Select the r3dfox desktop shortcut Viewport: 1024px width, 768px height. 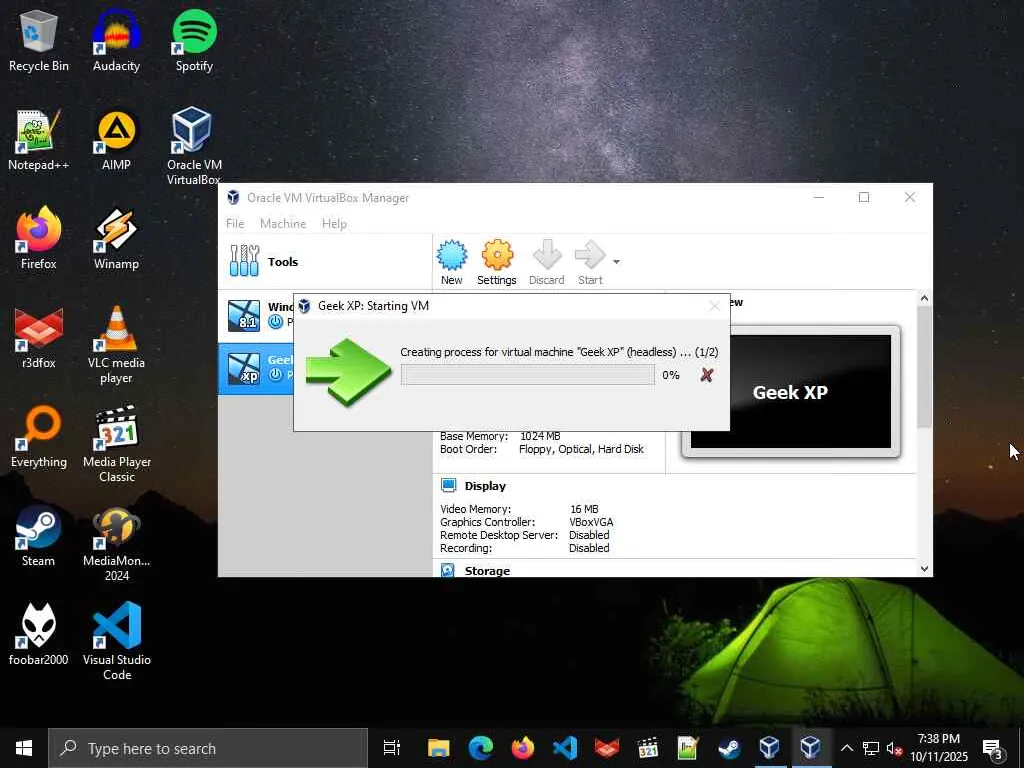[39, 338]
